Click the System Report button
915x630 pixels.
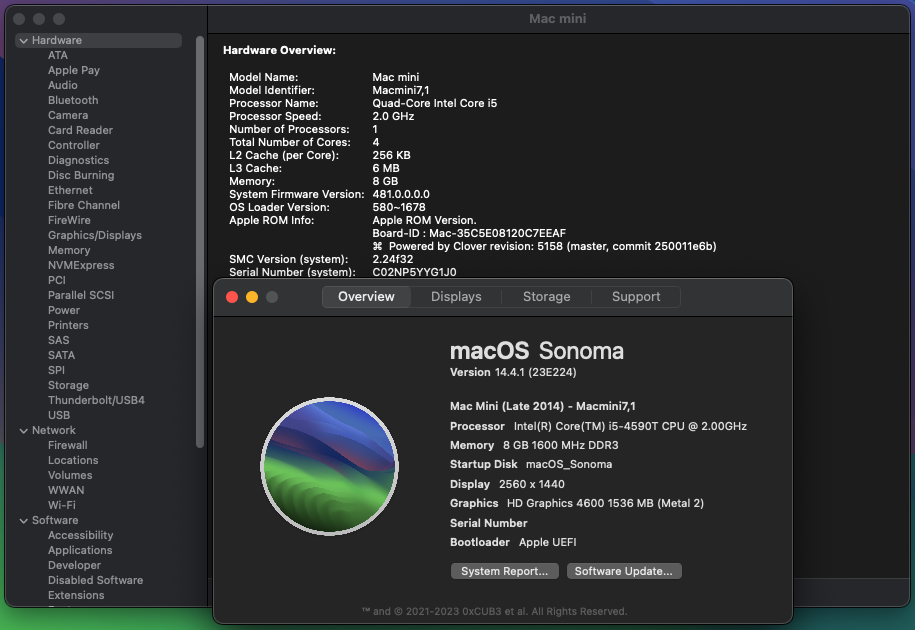click(x=504, y=571)
